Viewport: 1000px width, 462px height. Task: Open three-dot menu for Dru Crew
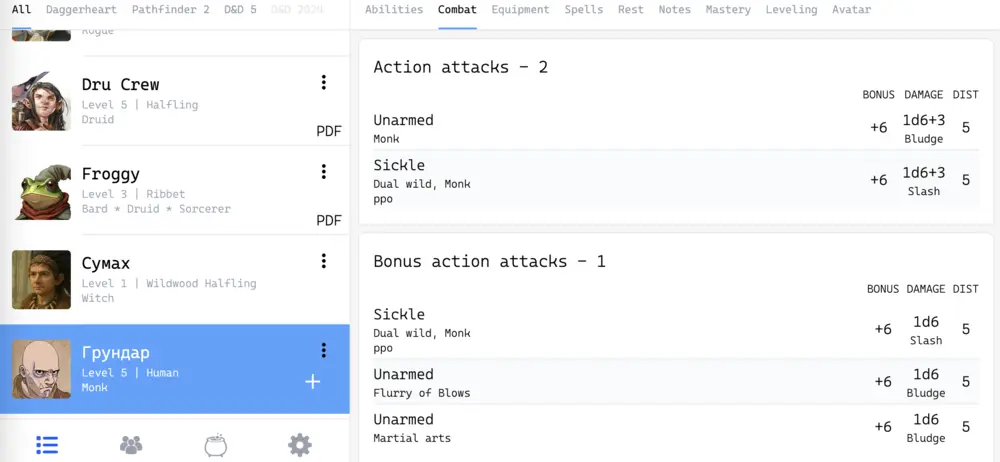coord(323,83)
